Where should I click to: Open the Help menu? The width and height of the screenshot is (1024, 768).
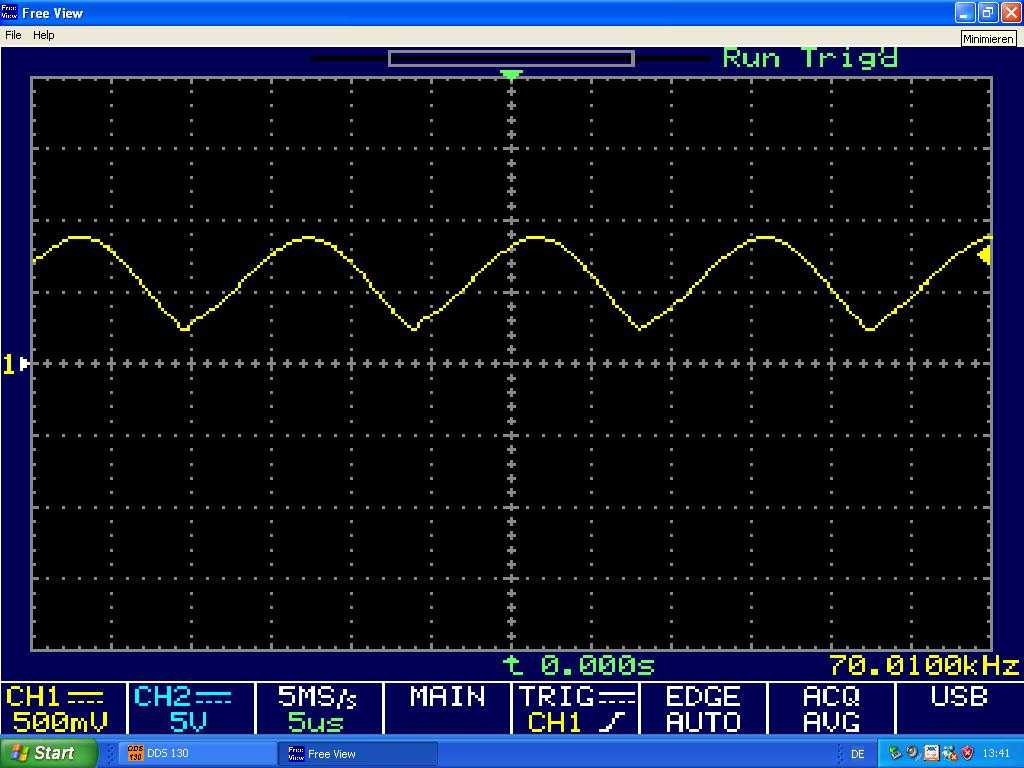pos(44,35)
